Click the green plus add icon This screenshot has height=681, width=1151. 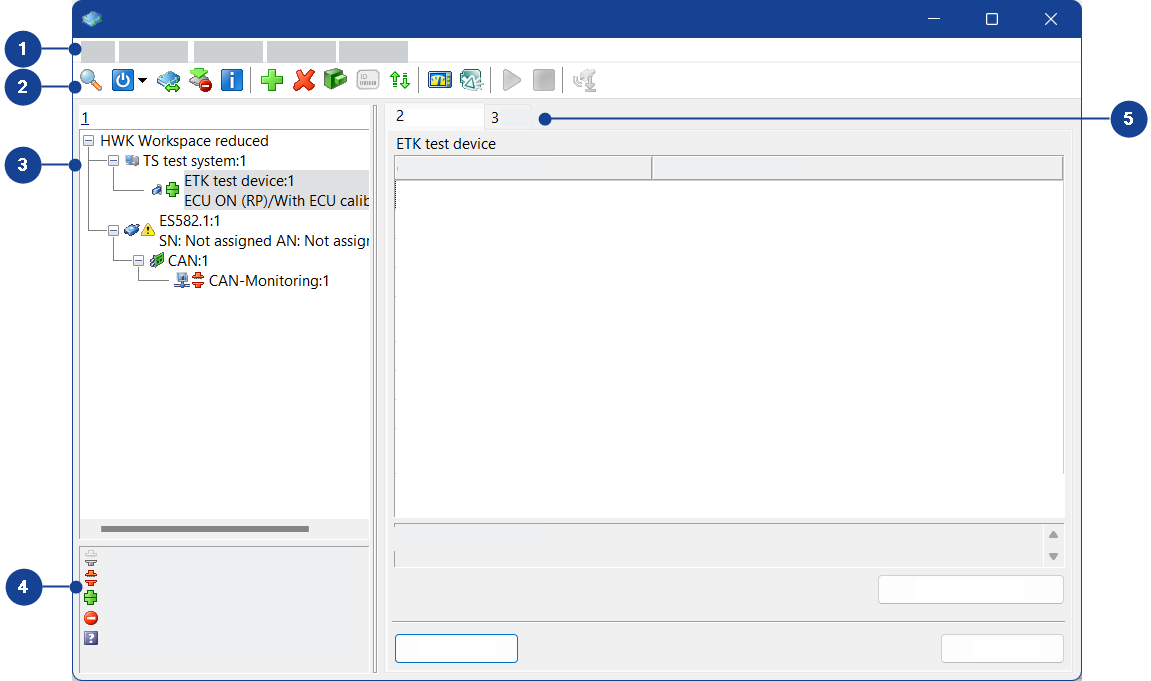coord(272,80)
